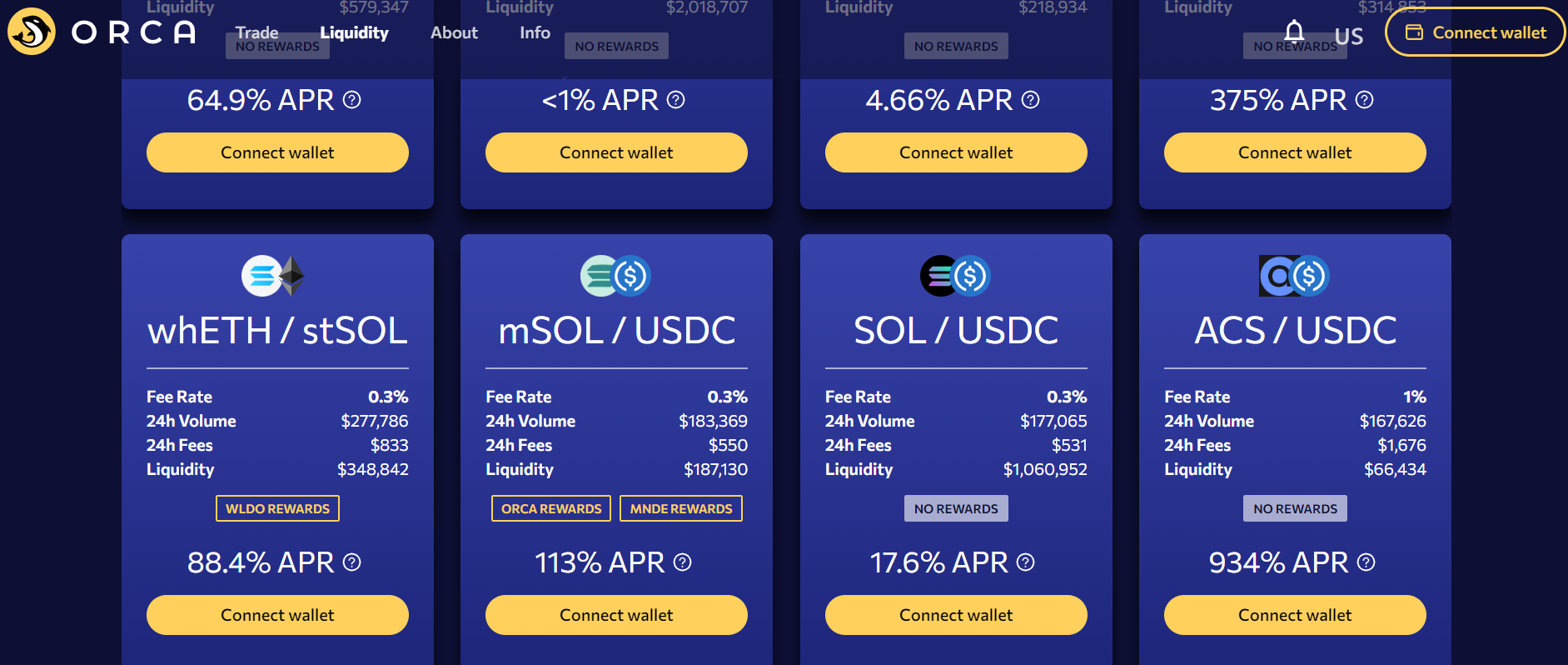
Task: Click info icon next to 17.6% APR
Action: (1026, 562)
